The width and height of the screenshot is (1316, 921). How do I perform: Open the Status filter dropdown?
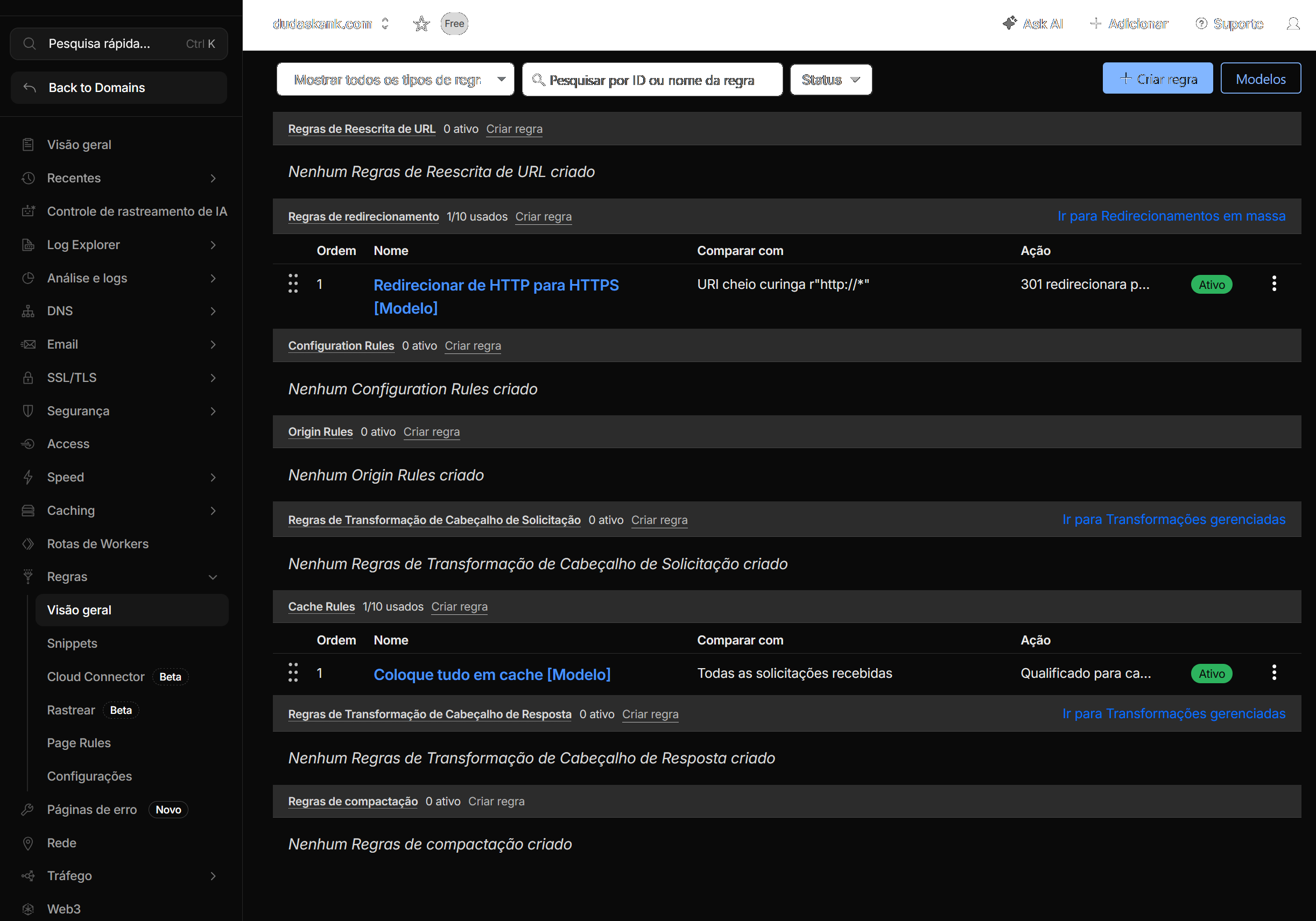pos(831,80)
